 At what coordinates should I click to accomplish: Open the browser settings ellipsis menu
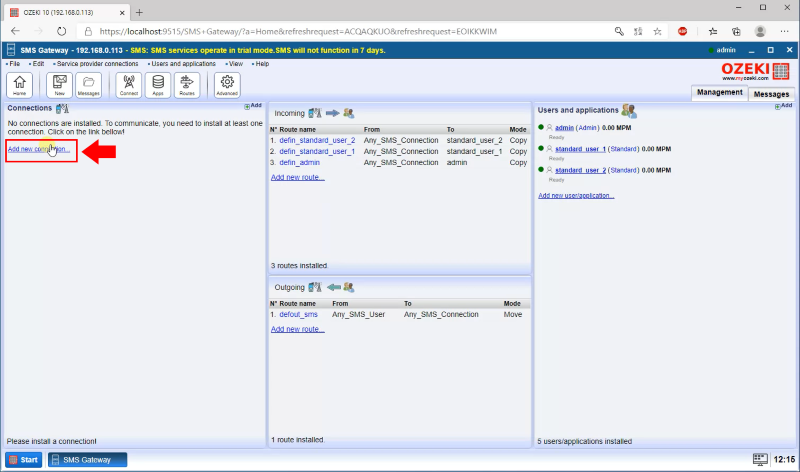[785, 32]
